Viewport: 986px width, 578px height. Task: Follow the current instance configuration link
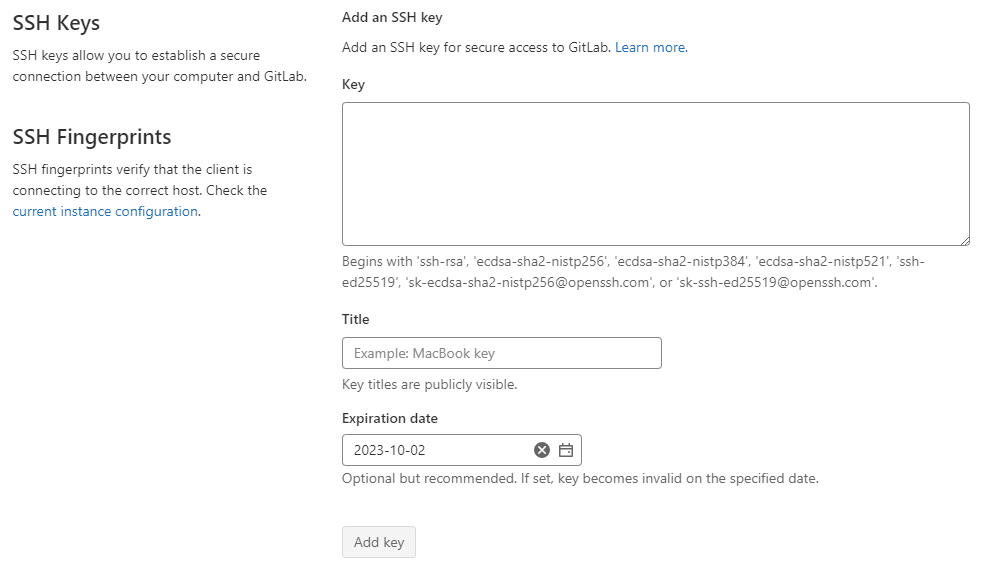pyautogui.click(x=105, y=211)
